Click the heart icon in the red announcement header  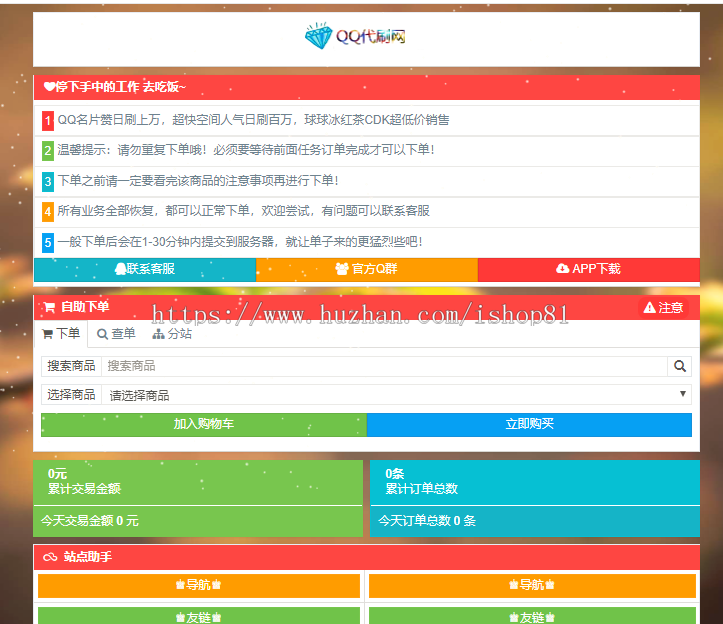(49, 87)
